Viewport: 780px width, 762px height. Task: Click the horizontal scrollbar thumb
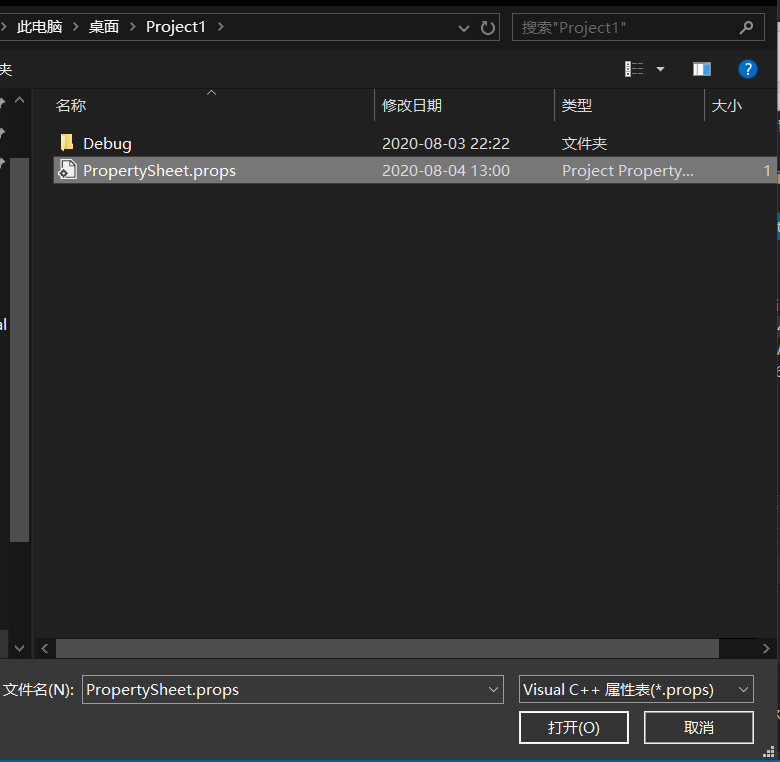pyautogui.click(x=387, y=649)
